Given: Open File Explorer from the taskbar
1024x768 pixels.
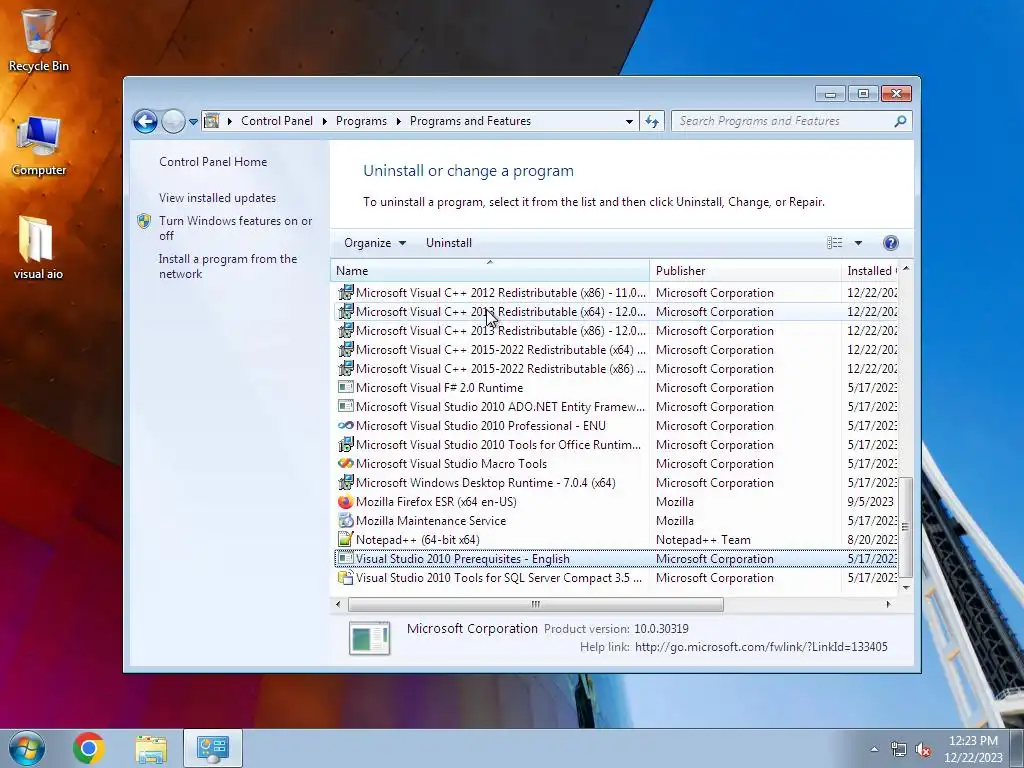Looking at the screenshot, I should pyautogui.click(x=152, y=748).
